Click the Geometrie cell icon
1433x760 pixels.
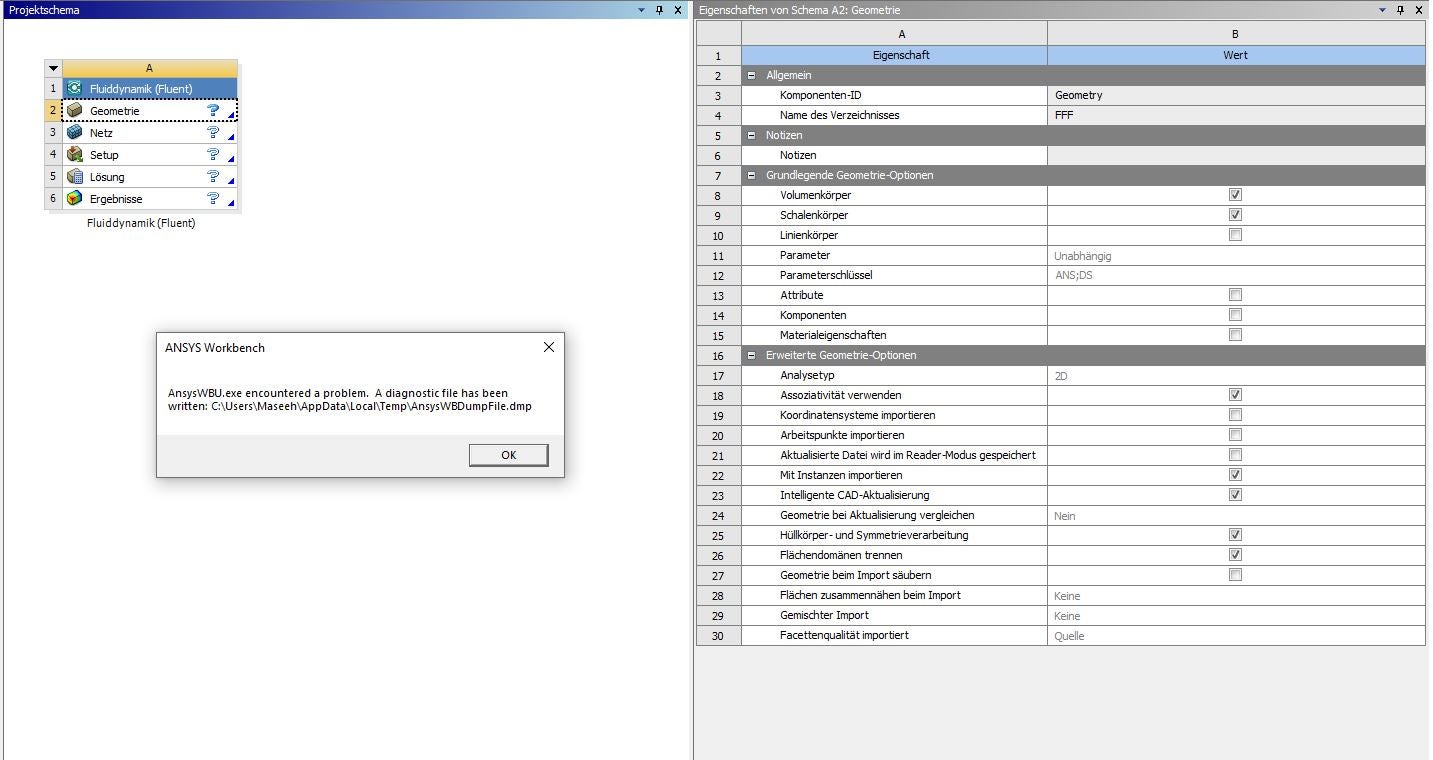tap(74, 111)
